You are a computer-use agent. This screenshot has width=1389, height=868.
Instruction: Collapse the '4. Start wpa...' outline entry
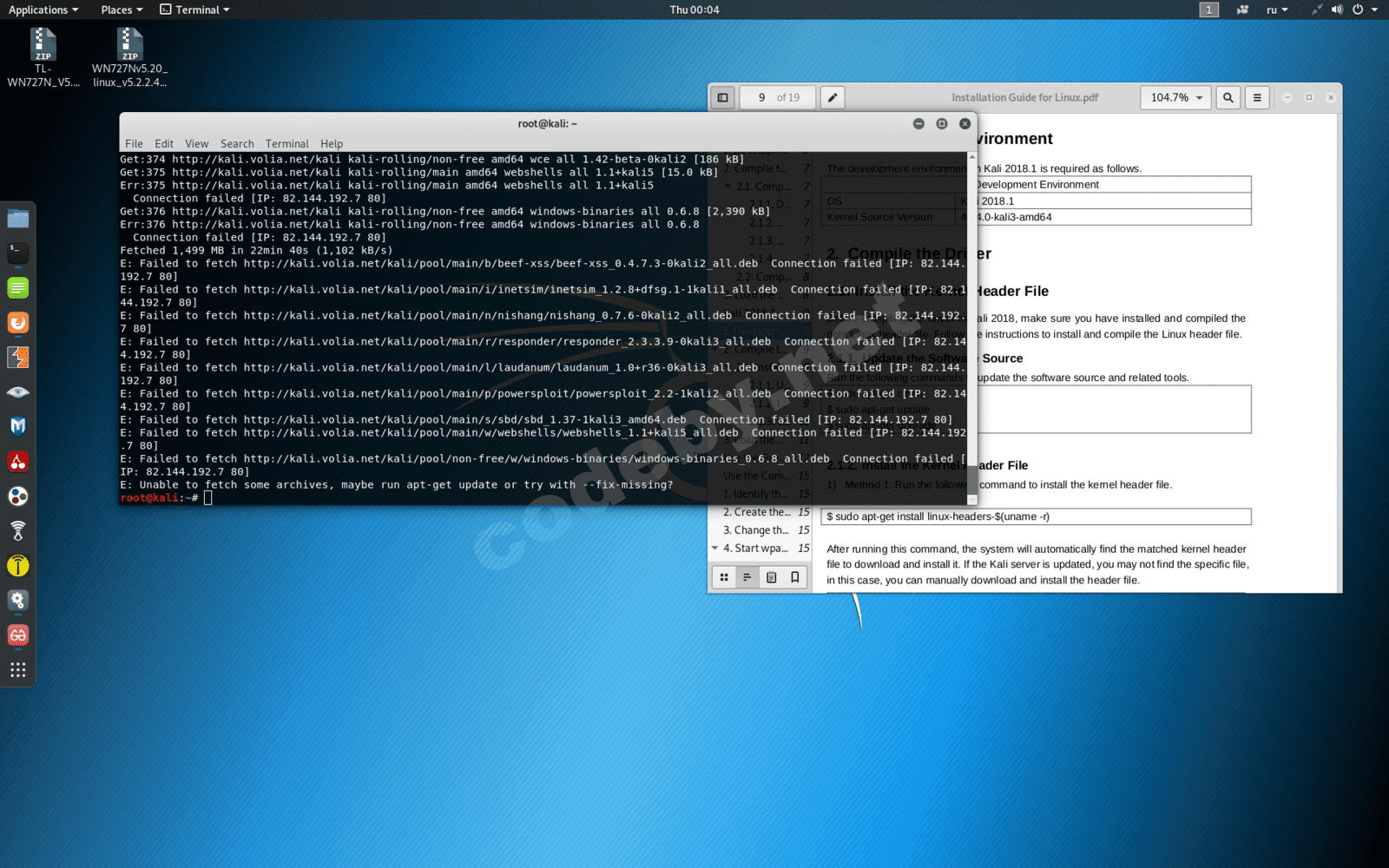[x=715, y=548]
